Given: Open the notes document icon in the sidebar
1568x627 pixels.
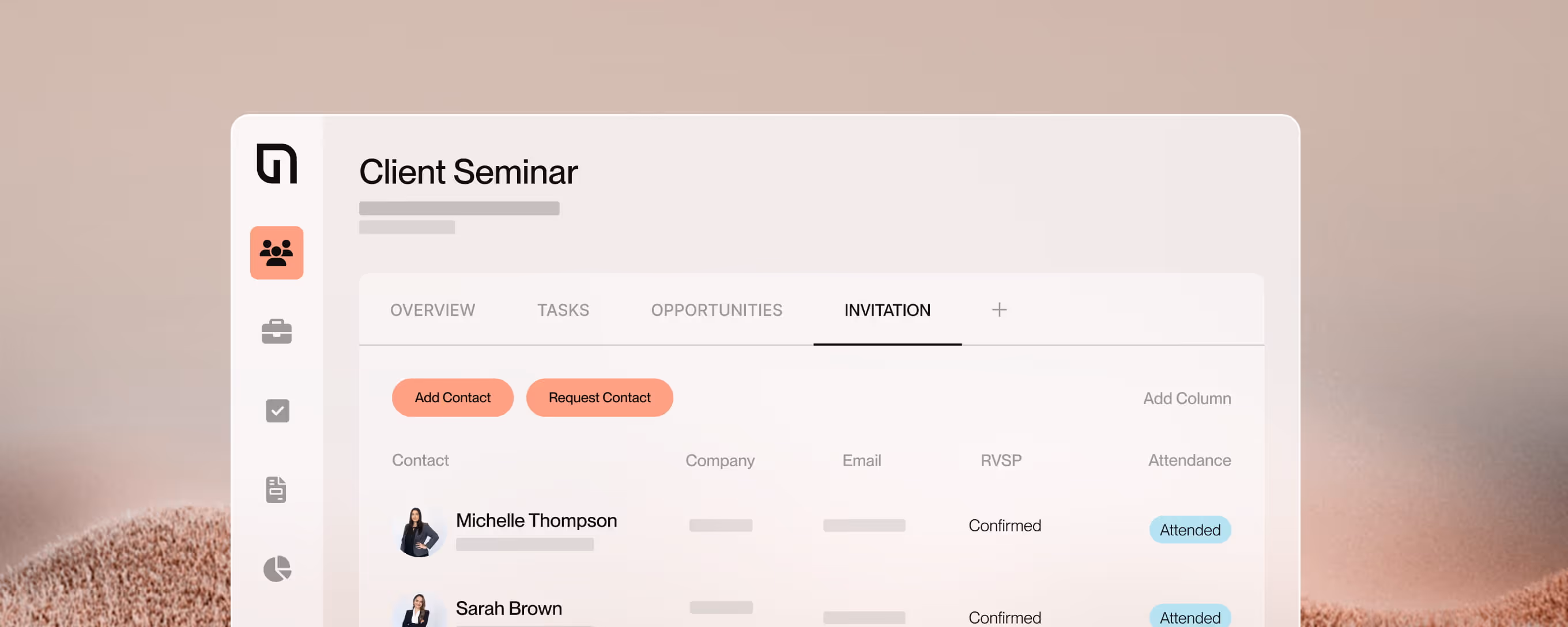Looking at the screenshot, I should click(277, 490).
